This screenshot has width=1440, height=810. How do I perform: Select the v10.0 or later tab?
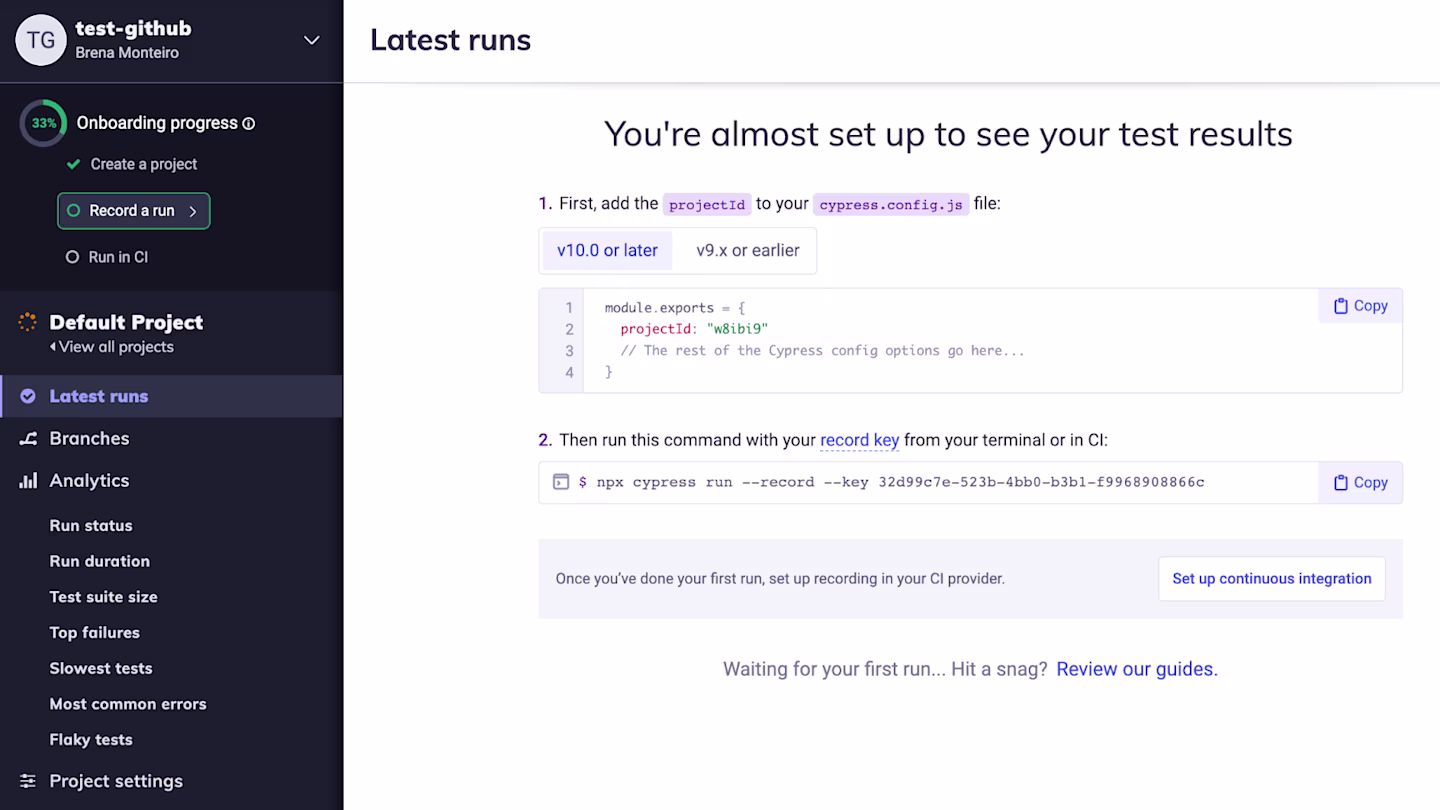pyautogui.click(x=607, y=250)
